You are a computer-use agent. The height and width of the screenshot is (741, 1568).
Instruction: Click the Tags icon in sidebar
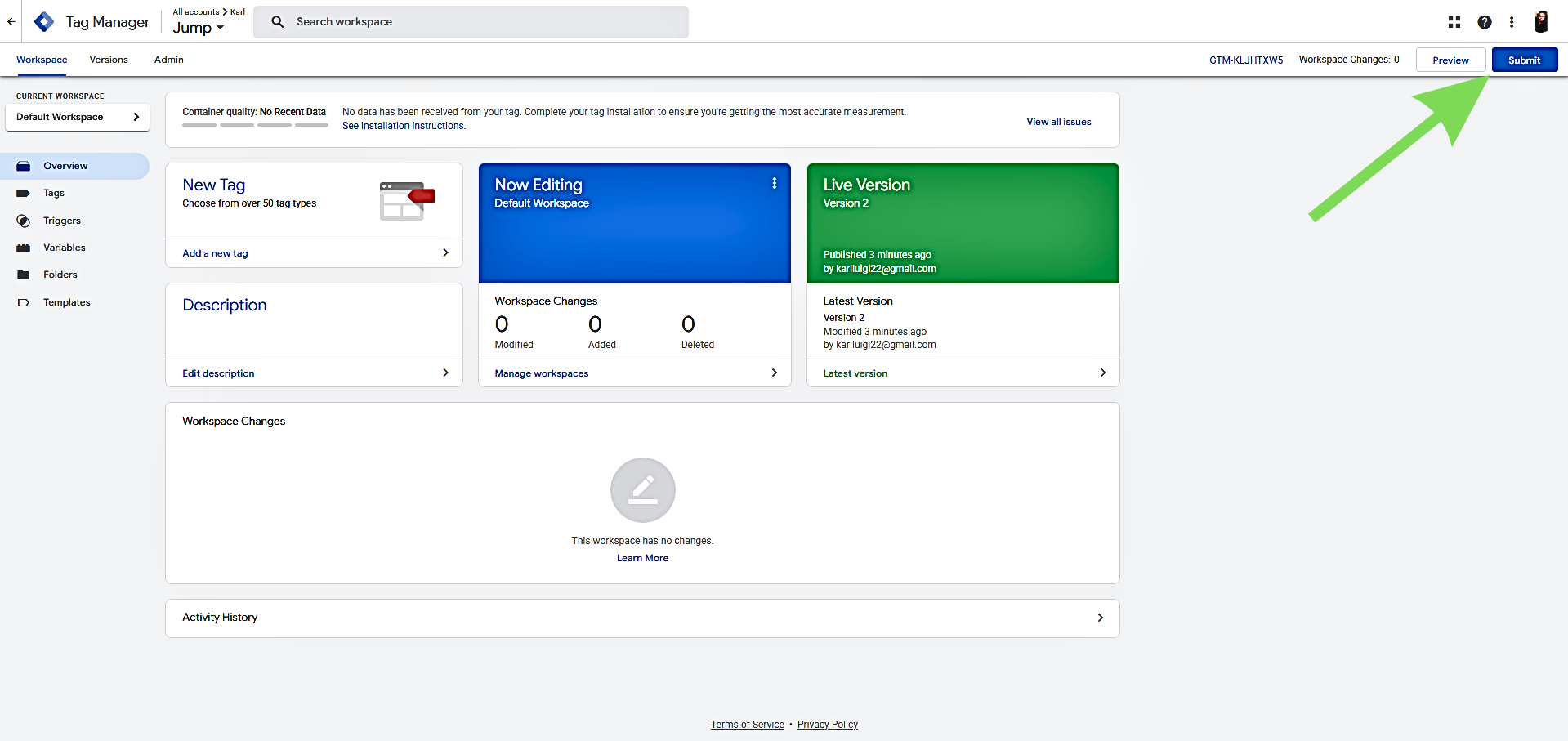coord(24,194)
